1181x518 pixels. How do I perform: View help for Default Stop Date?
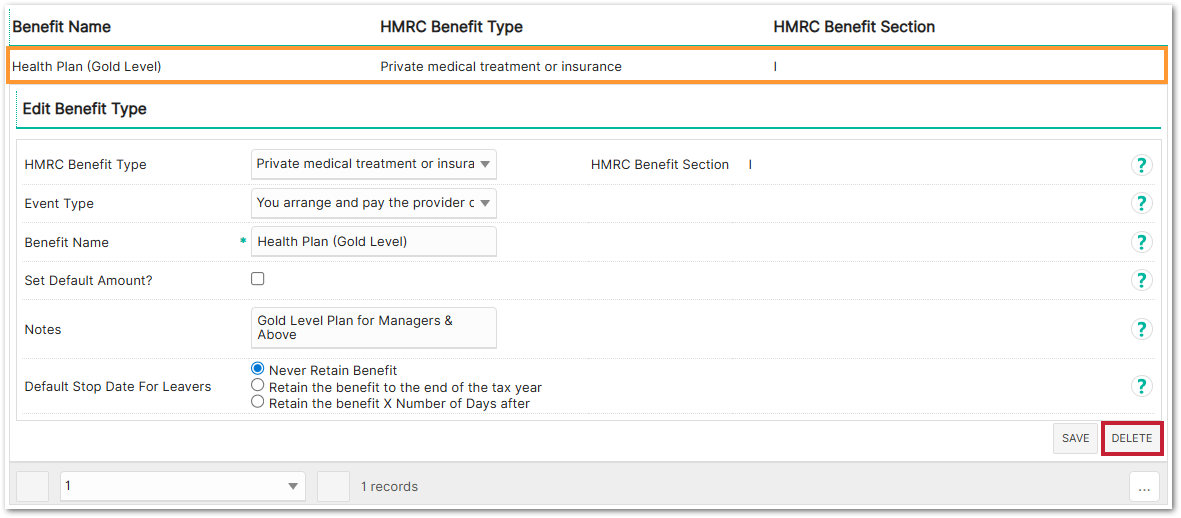(1141, 386)
